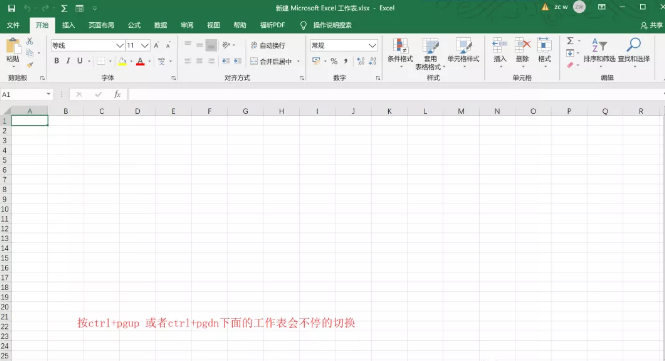Open the font size dropdown showing 11
Viewport: 665px width, 361px height.
pos(145,45)
